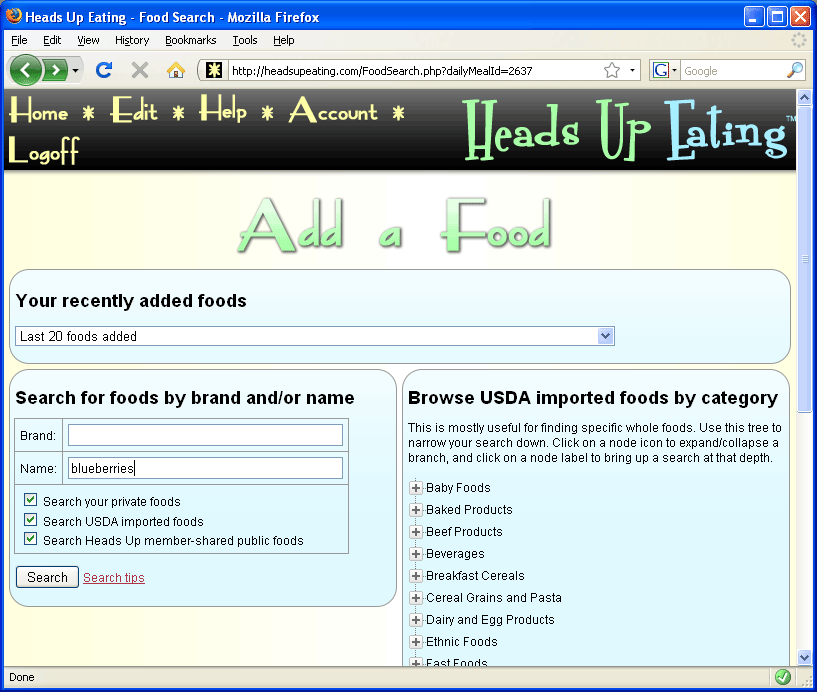Uncheck Search USDA imported foods

click(x=30, y=520)
